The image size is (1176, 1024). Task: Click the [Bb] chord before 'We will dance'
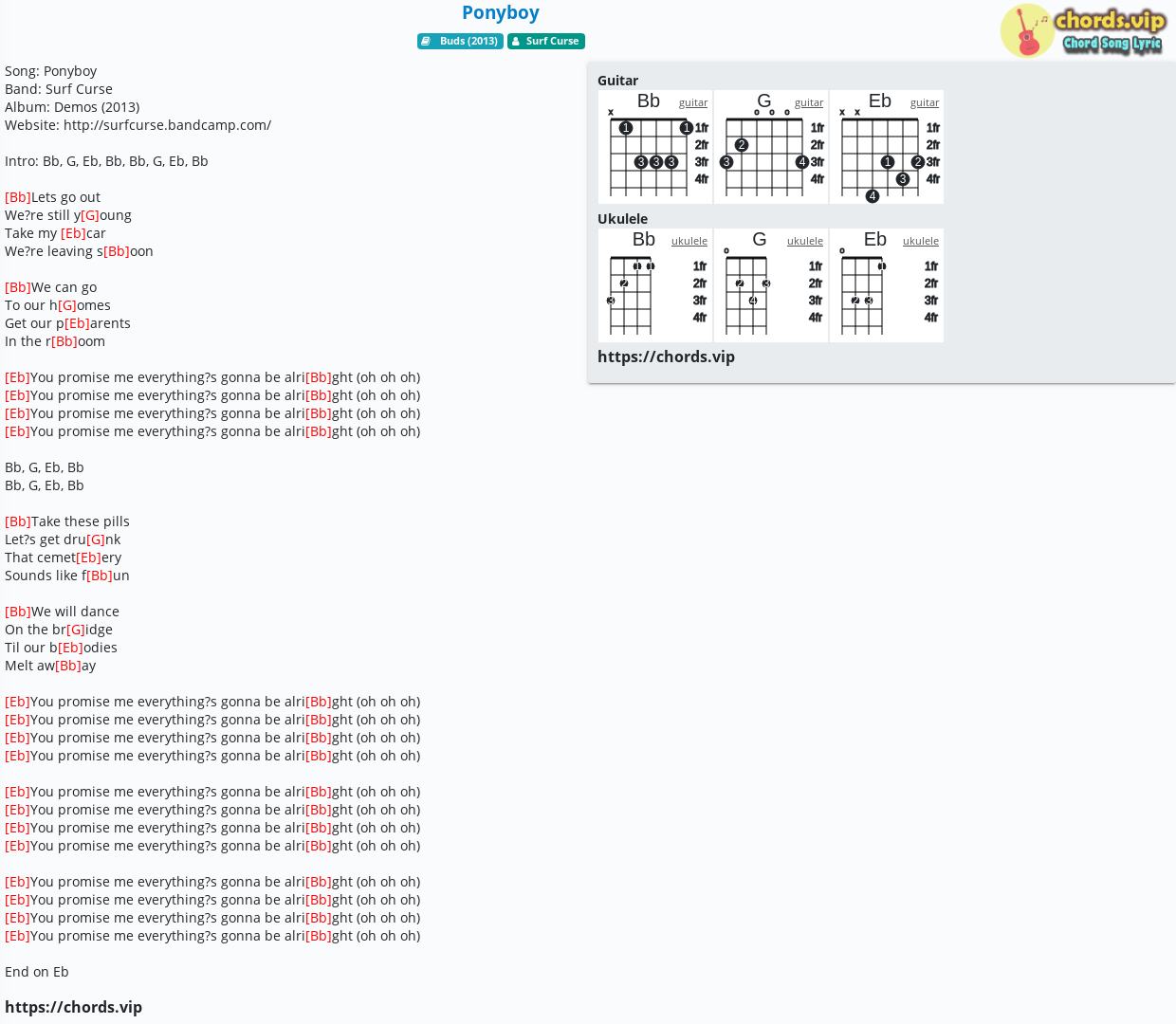[x=18, y=612]
